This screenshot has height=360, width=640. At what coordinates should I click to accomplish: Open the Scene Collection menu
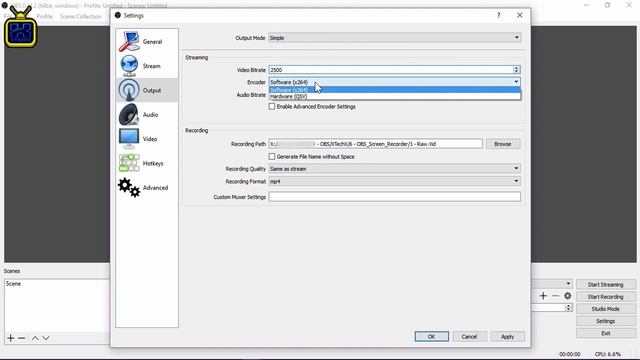pyautogui.click(x=80, y=16)
